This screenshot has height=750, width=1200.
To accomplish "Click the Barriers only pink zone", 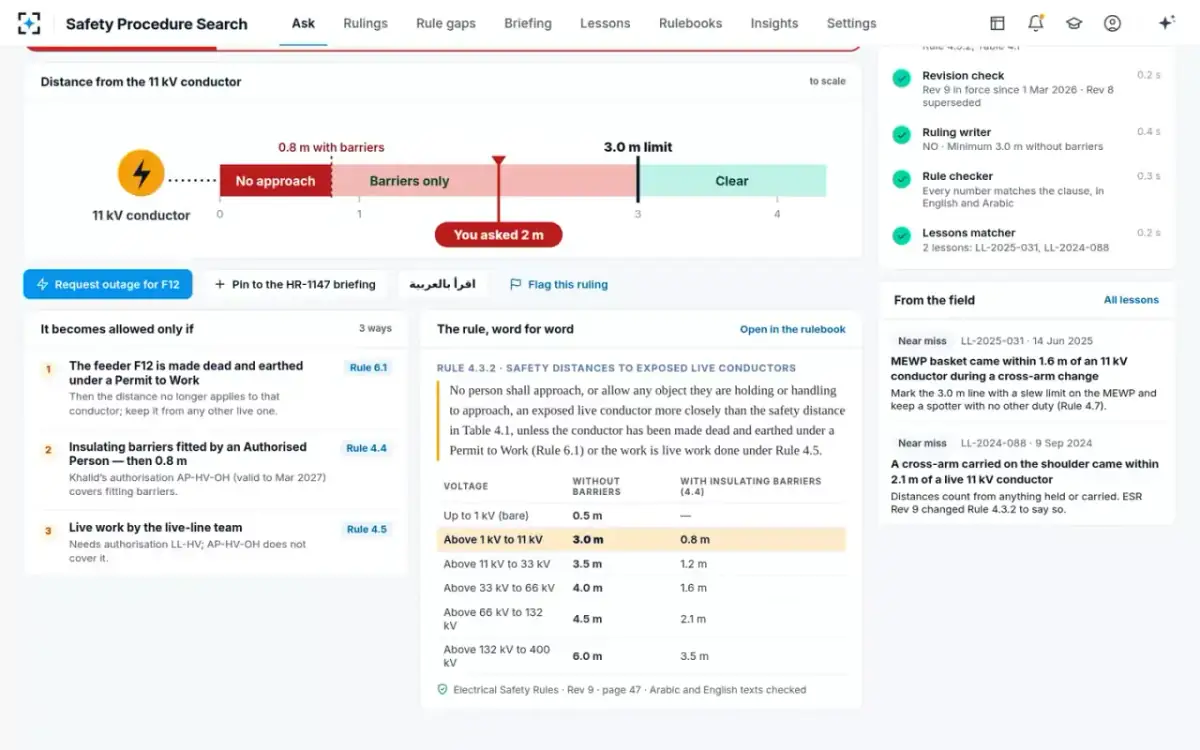I will tap(484, 181).
